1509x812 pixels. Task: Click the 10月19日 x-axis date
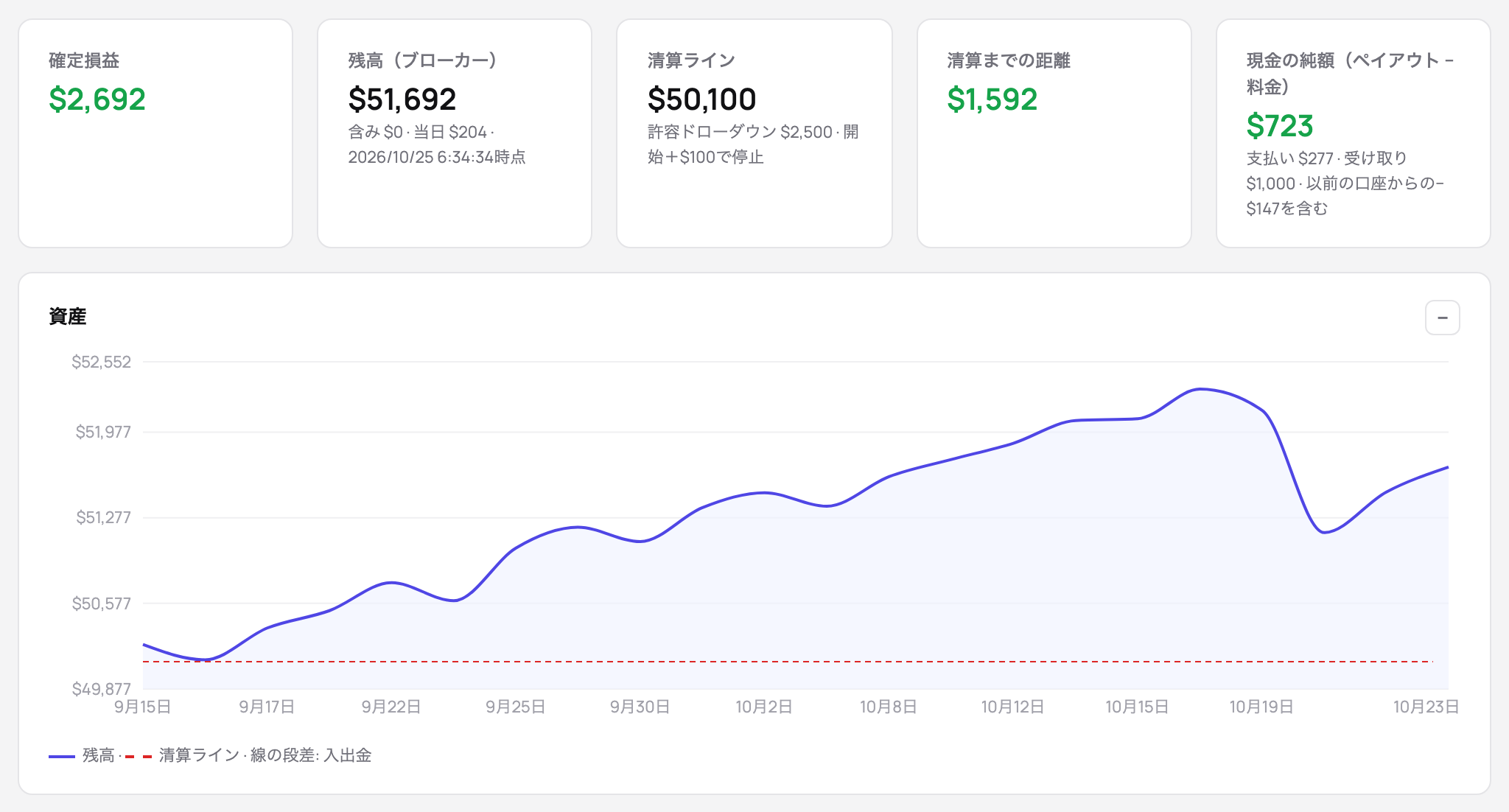[1261, 707]
